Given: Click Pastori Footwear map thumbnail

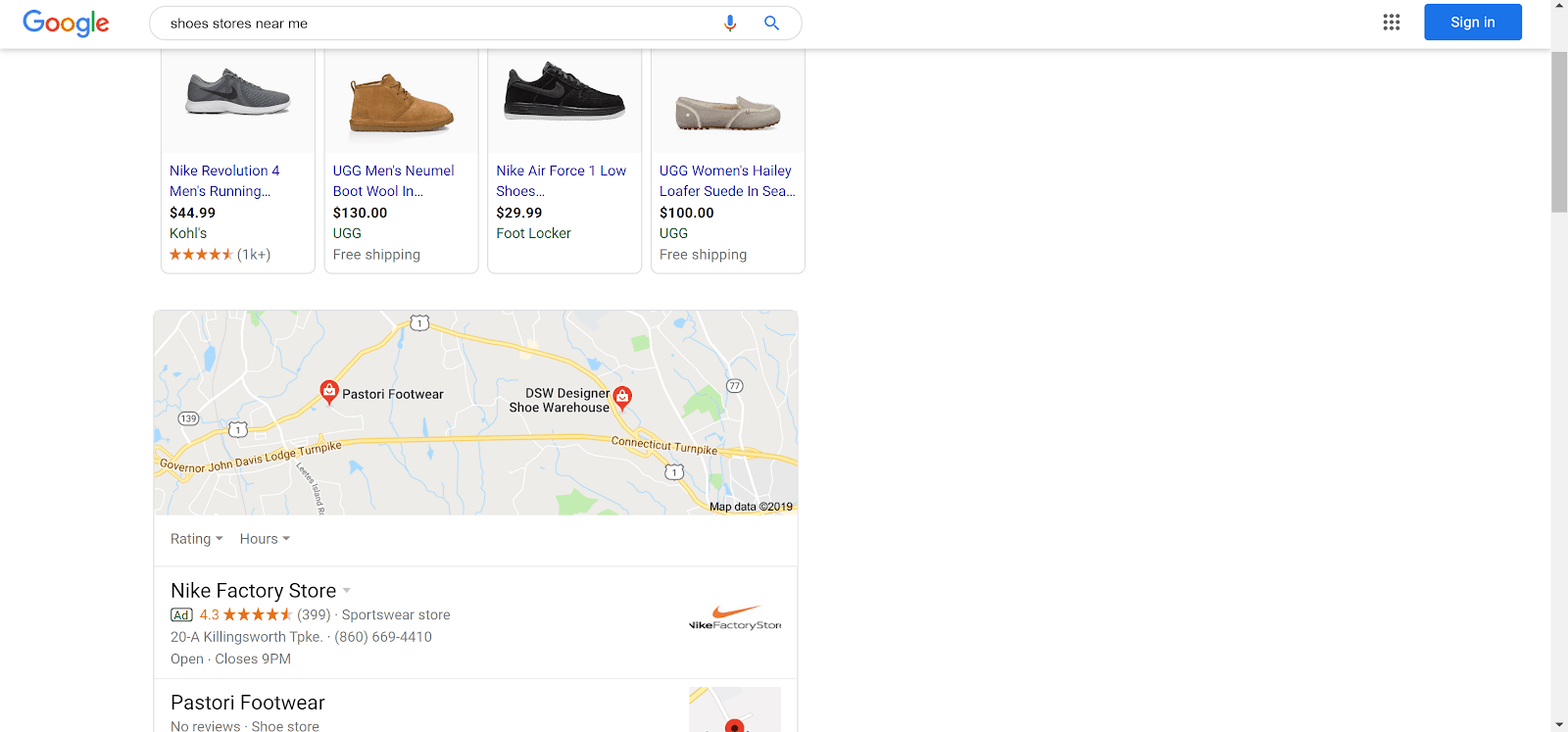Looking at the screenshot, I should coord(735,709).
